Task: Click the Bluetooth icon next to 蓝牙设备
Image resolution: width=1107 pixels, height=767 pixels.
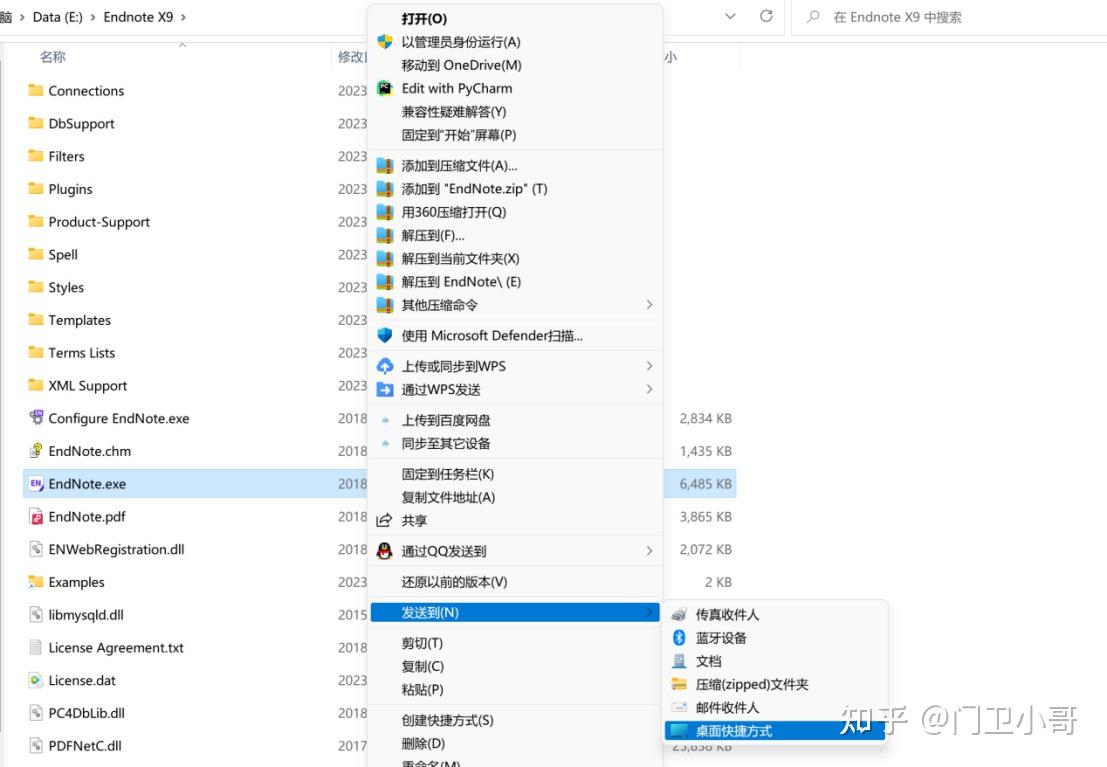Action: (678, 638)
